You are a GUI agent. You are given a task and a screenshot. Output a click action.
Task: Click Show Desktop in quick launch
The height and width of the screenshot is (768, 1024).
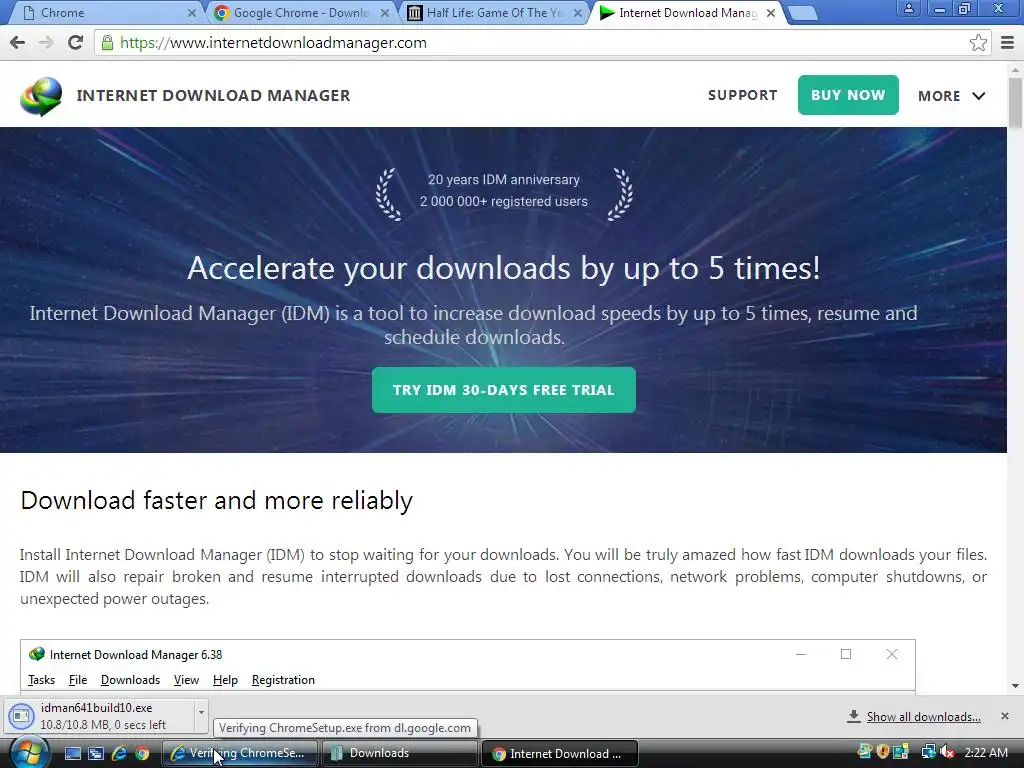(72, 754)
